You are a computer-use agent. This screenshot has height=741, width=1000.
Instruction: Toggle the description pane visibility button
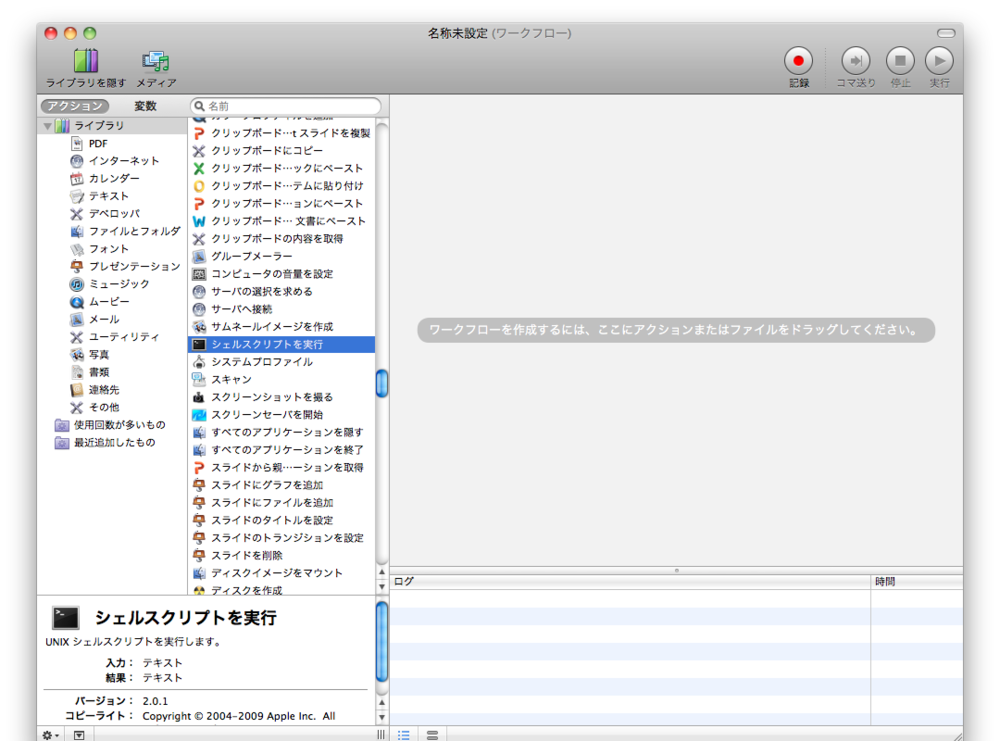click(78, 735)
